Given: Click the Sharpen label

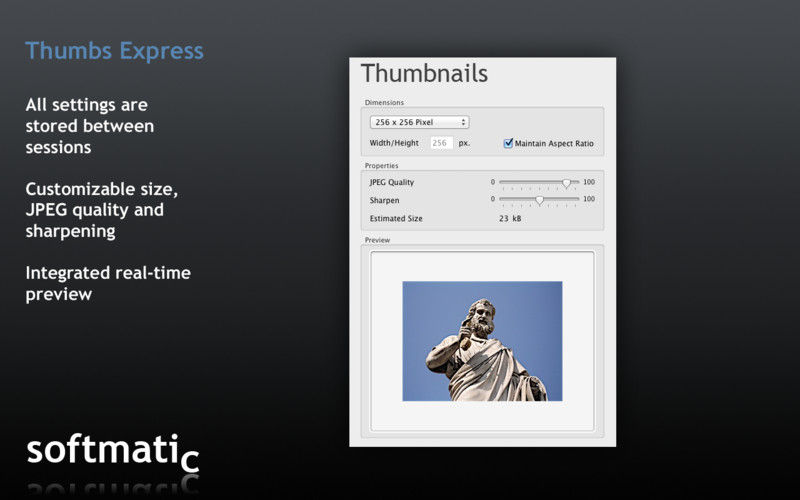Looking at the screenshot, I should tap(384, 200).
